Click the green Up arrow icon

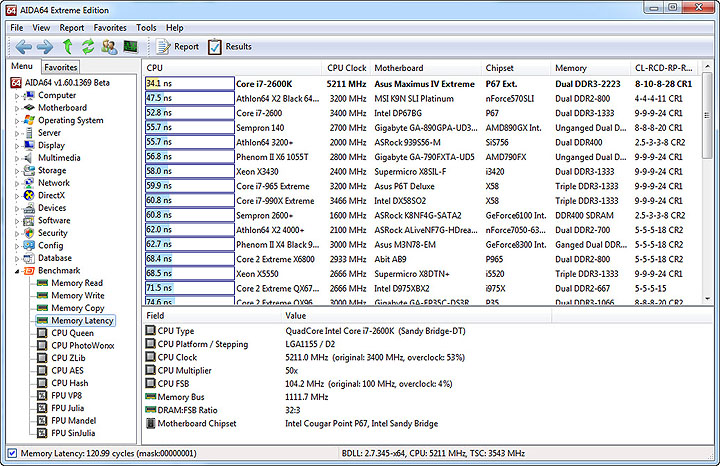pos(68,46)
